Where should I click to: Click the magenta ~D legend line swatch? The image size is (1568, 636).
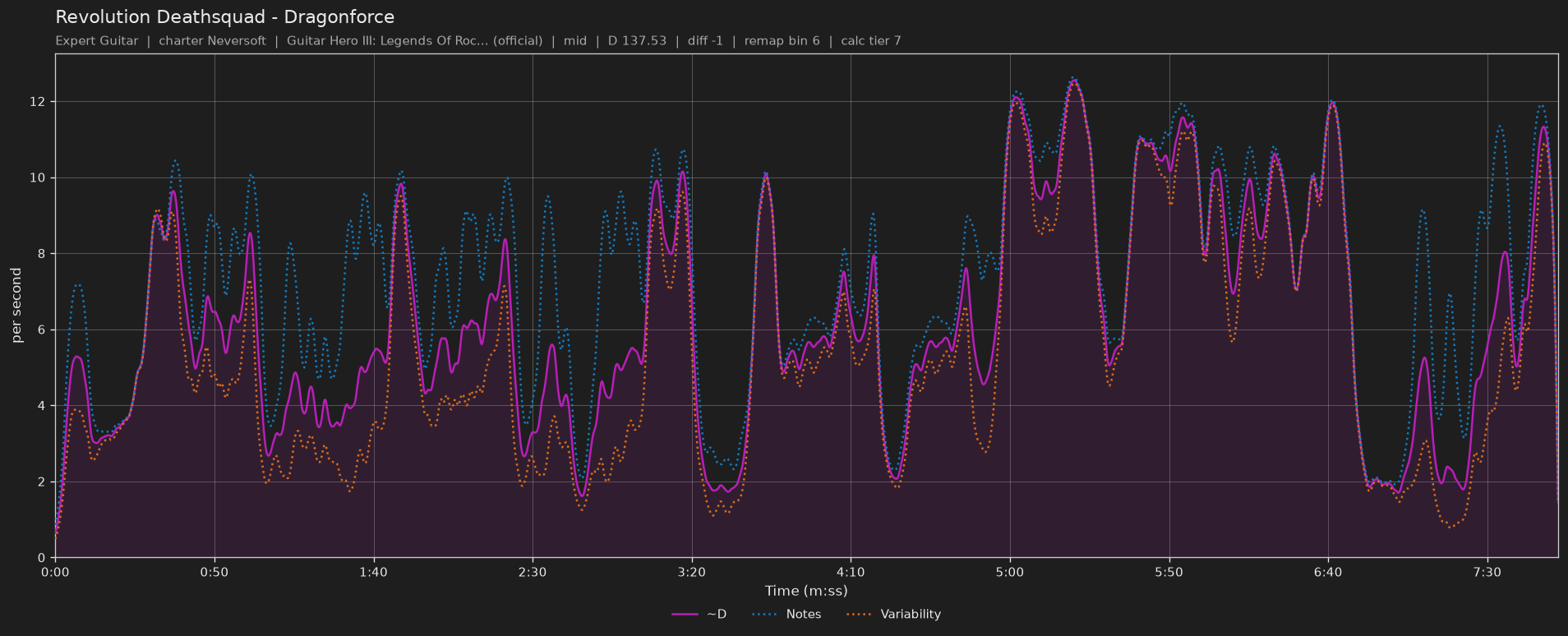tap(685, 615)
